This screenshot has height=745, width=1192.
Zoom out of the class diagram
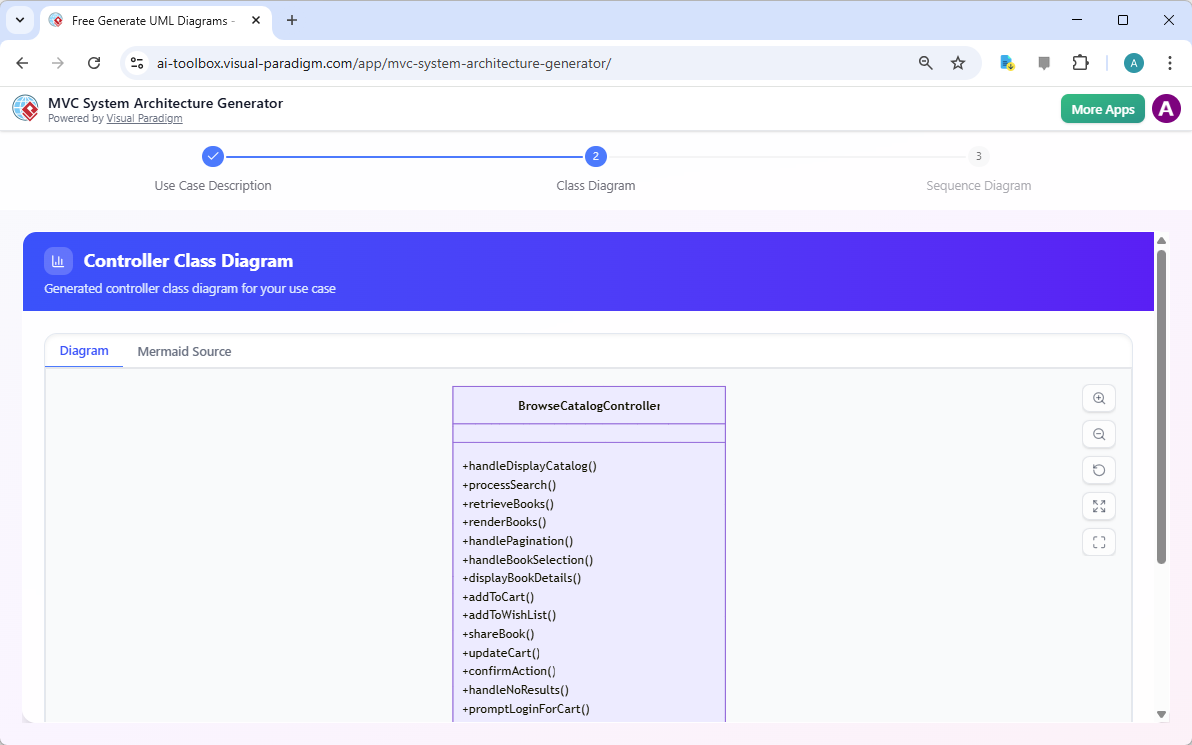point(1098,434)
